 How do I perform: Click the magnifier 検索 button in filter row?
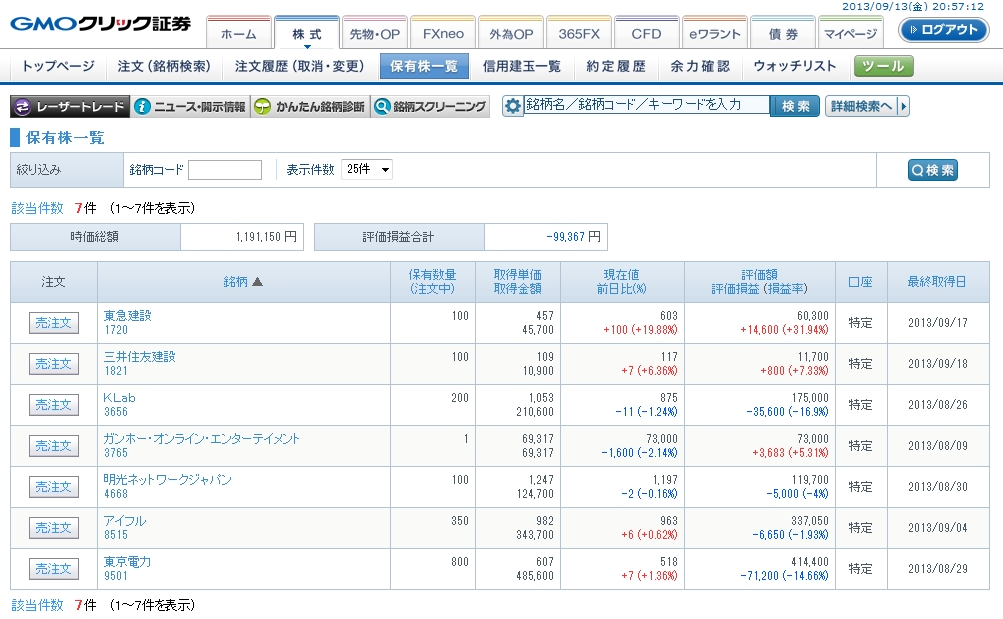[x=932, y=170]
